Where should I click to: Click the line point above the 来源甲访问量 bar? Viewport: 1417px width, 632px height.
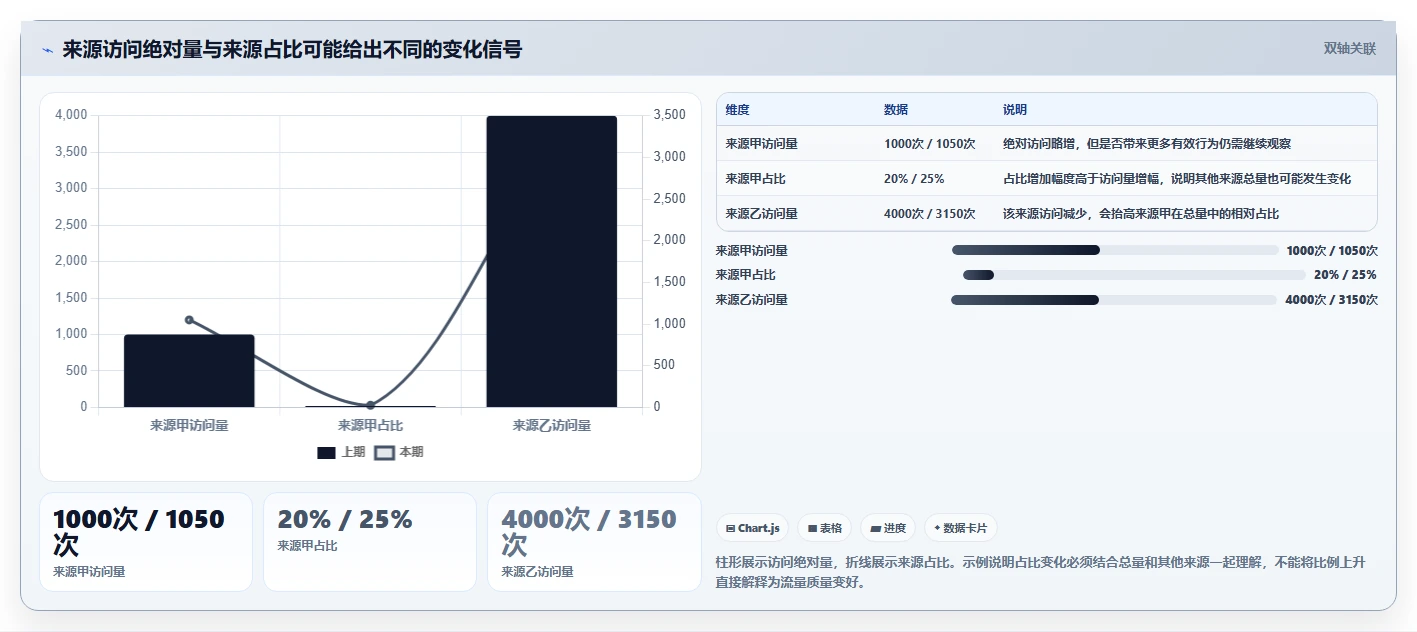pos(189,320)
